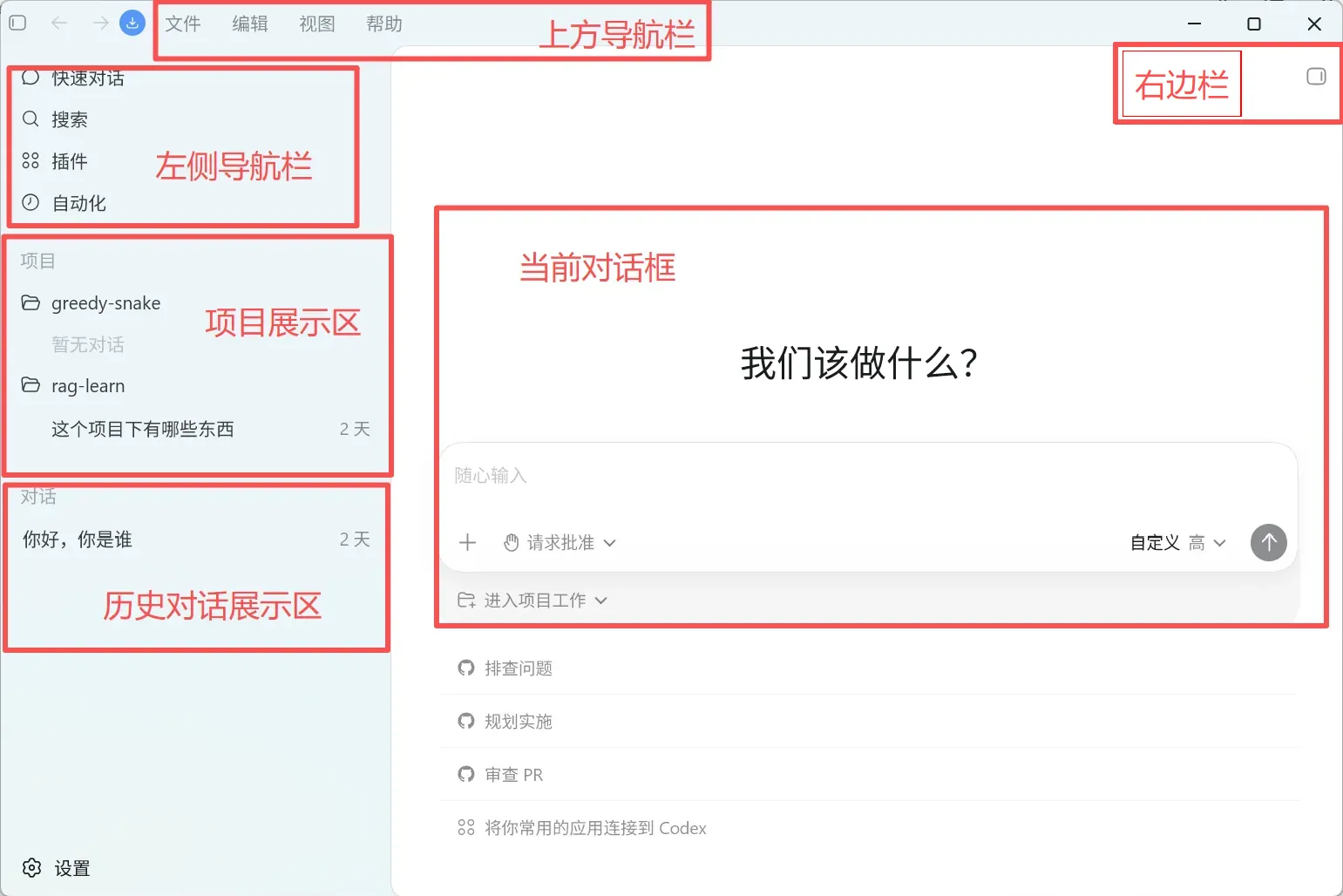
Task: Open the 编辑 menu
Action: [x=250, y=24]
